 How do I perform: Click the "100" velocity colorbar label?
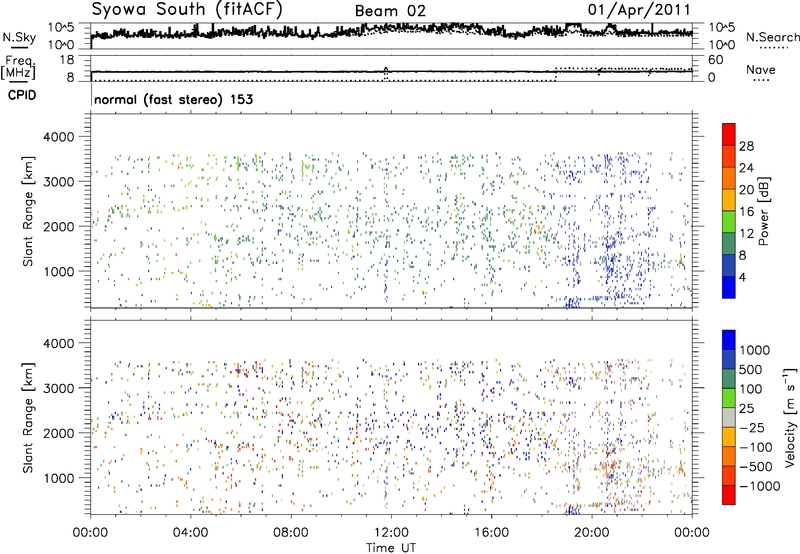[x=751, y=389]
